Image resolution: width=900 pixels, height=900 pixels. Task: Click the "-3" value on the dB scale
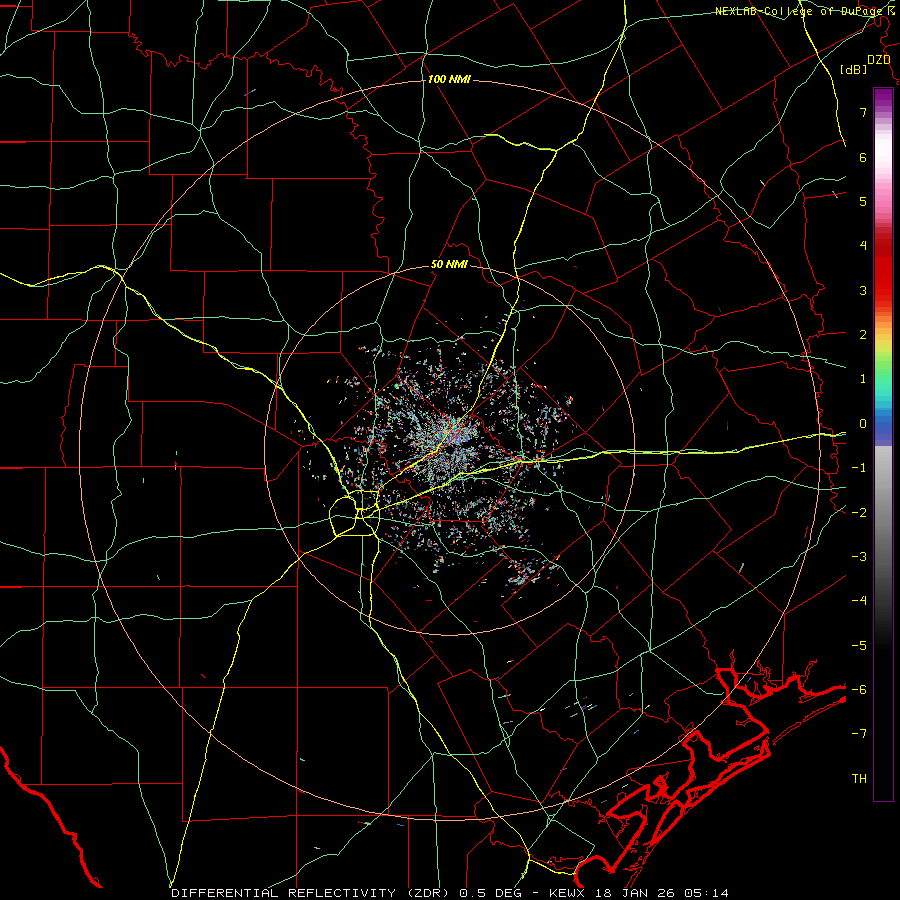859,557
